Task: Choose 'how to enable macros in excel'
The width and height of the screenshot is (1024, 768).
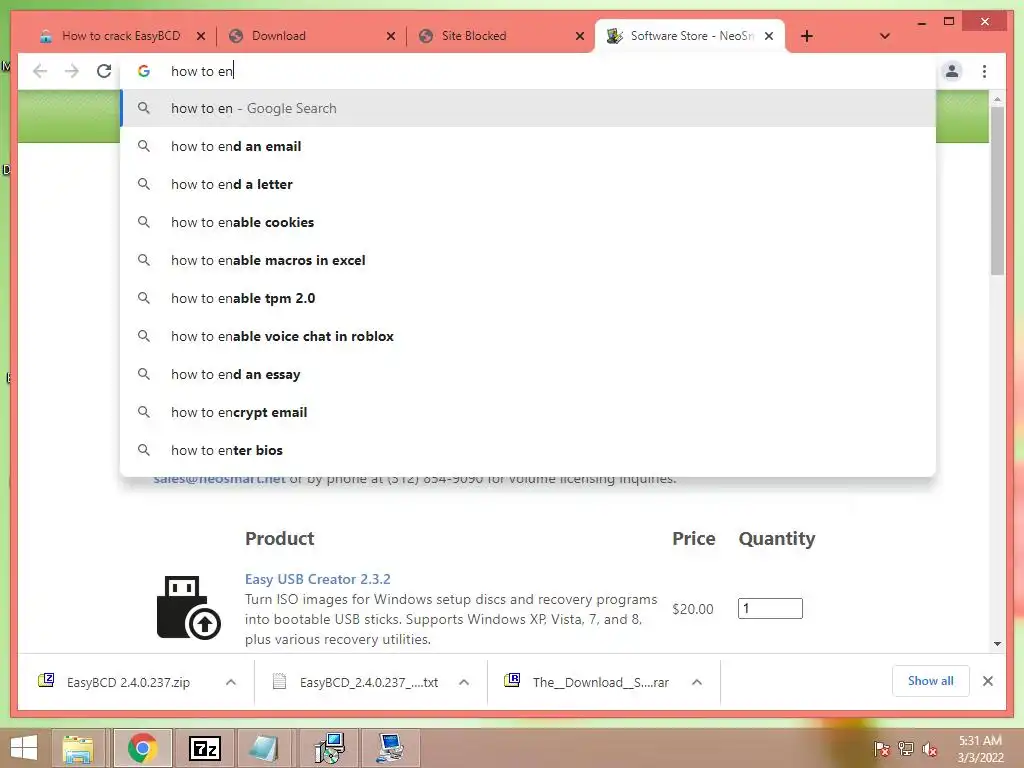Action: [528, 260]
